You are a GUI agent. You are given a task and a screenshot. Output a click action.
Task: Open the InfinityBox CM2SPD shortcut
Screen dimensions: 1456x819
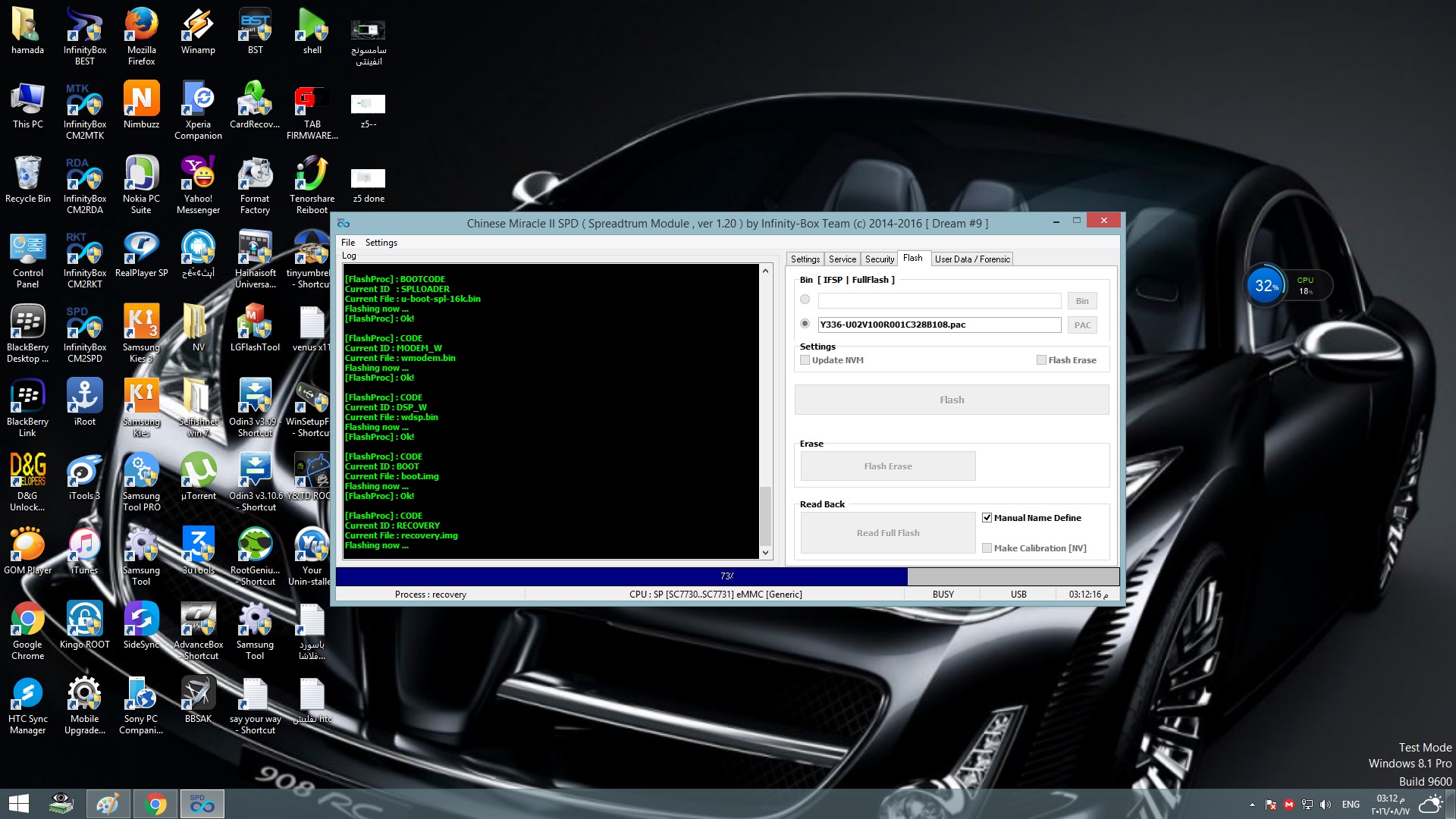point(84,333)
